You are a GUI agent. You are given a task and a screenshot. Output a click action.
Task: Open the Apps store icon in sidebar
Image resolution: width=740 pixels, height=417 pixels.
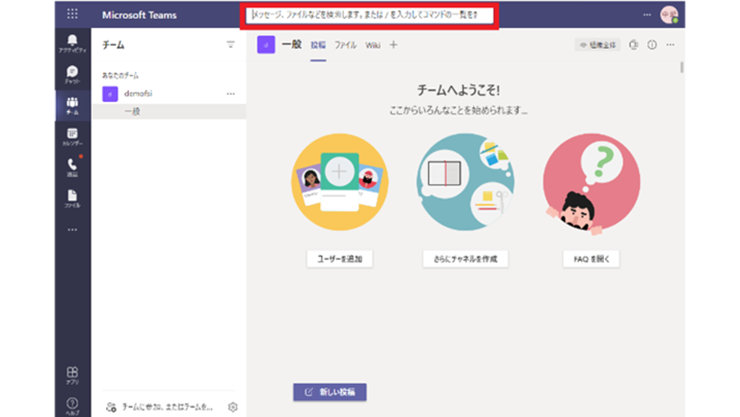coord(72,375)
